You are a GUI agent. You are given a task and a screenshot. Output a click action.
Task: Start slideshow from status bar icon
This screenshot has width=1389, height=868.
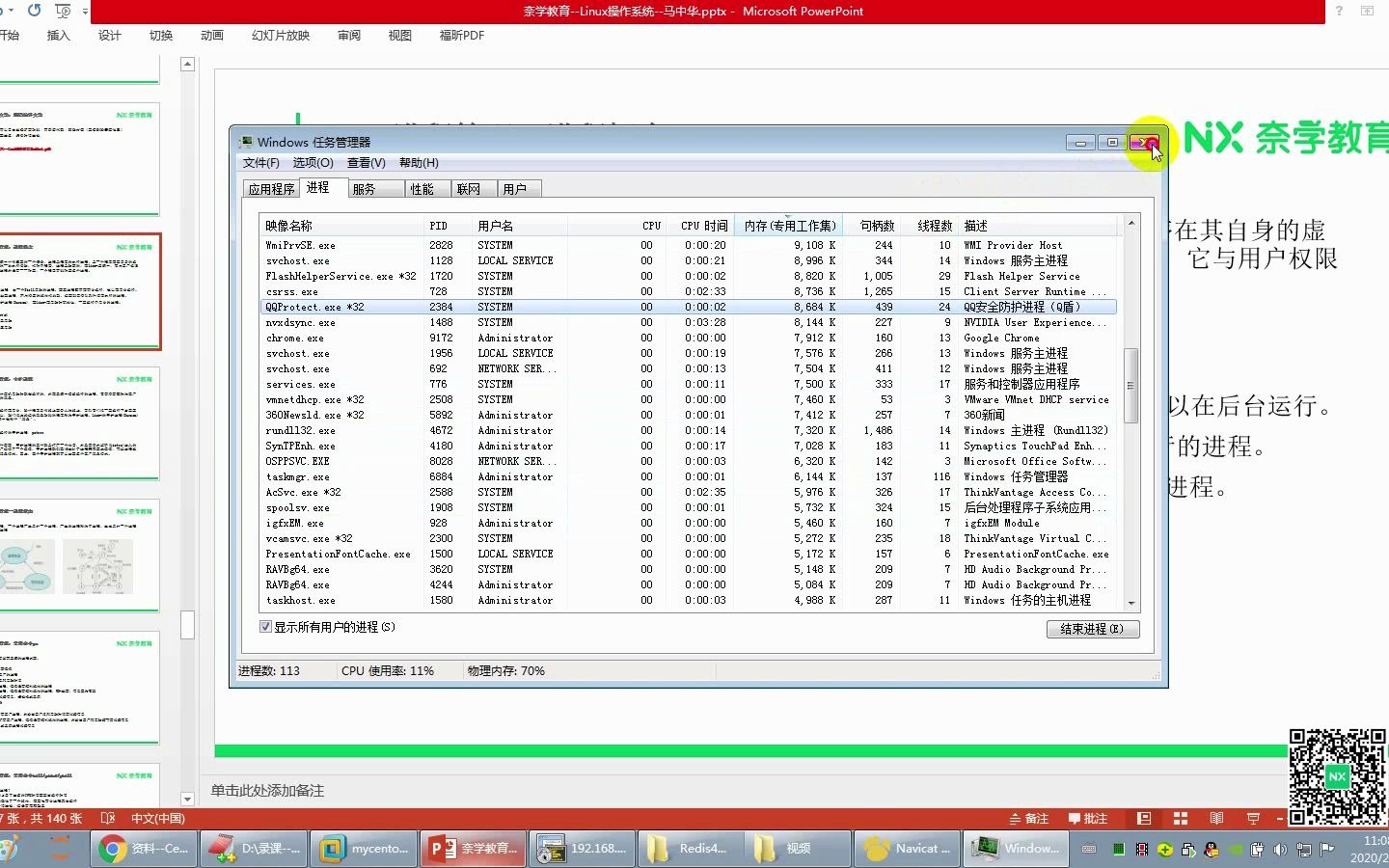(1254, 819)
